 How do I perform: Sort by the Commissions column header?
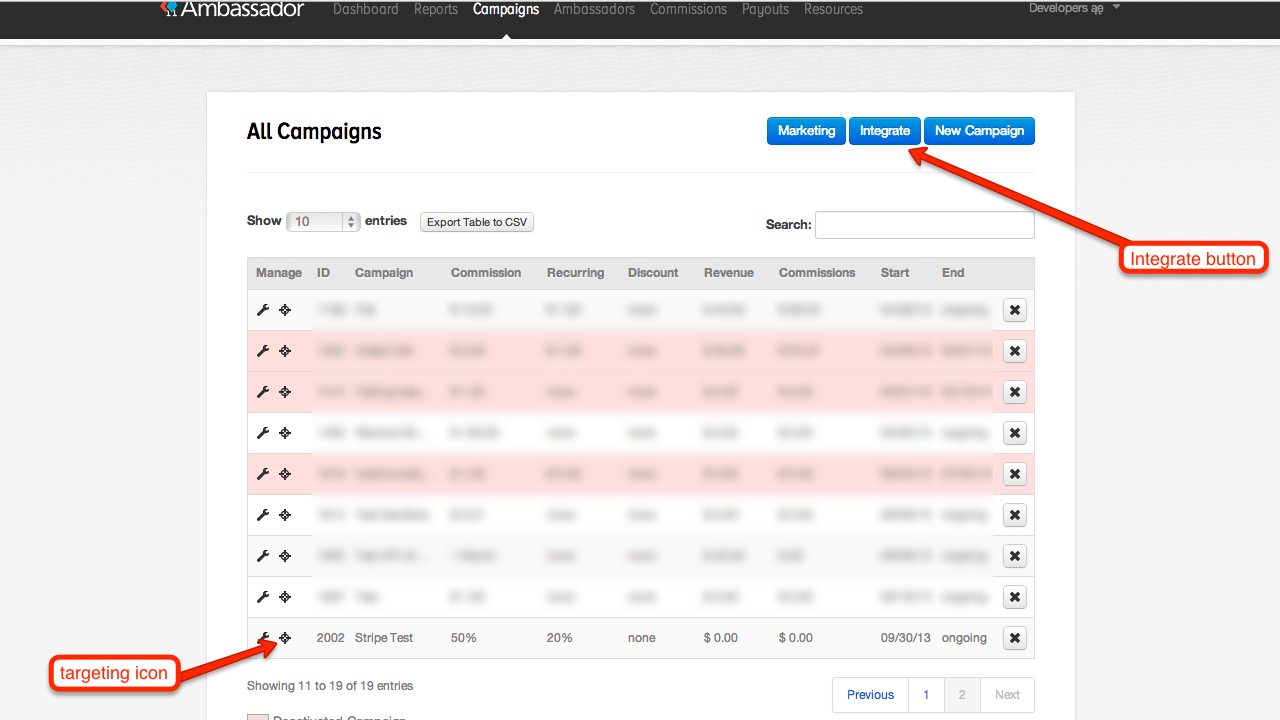coord(817,273)
